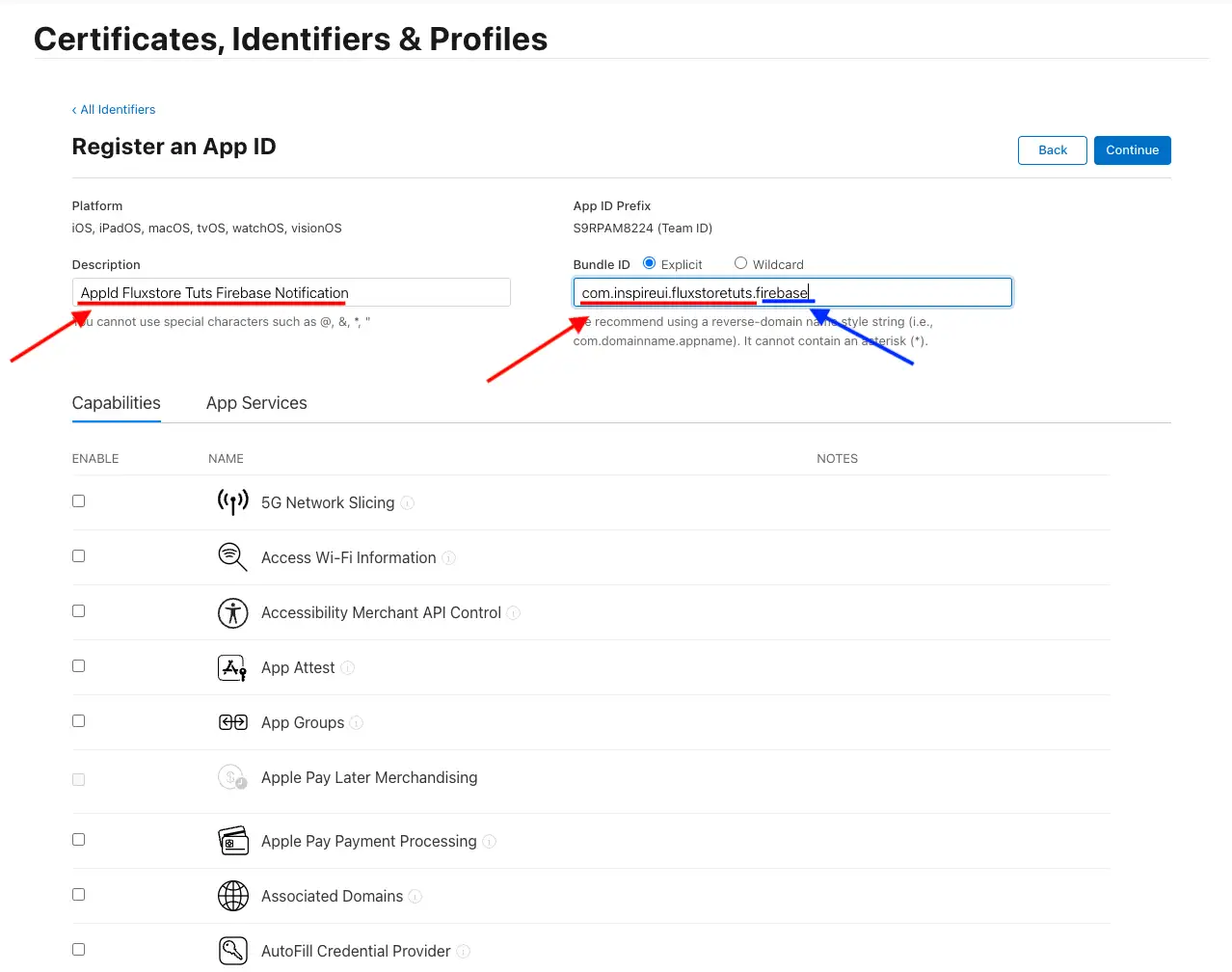1232x972 pixels.
Task: Click the Apple Pay Payment Processing icon
Action: [232, 841]
